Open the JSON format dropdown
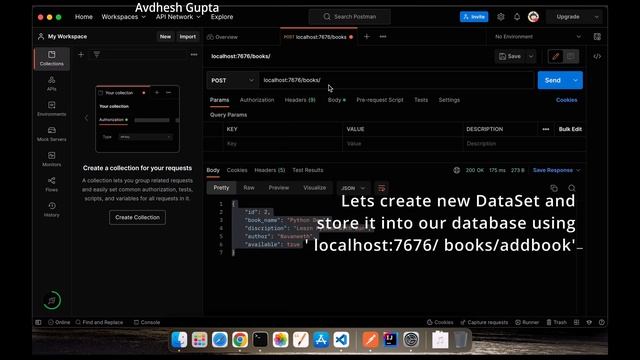 tap(353, 188)
